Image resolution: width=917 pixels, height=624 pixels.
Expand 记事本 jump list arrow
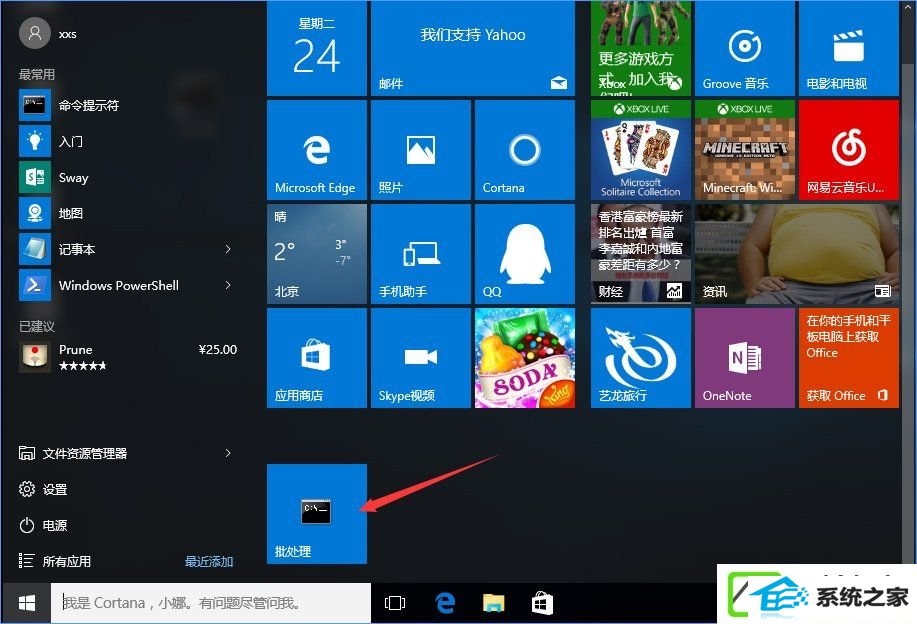(228, 249)
